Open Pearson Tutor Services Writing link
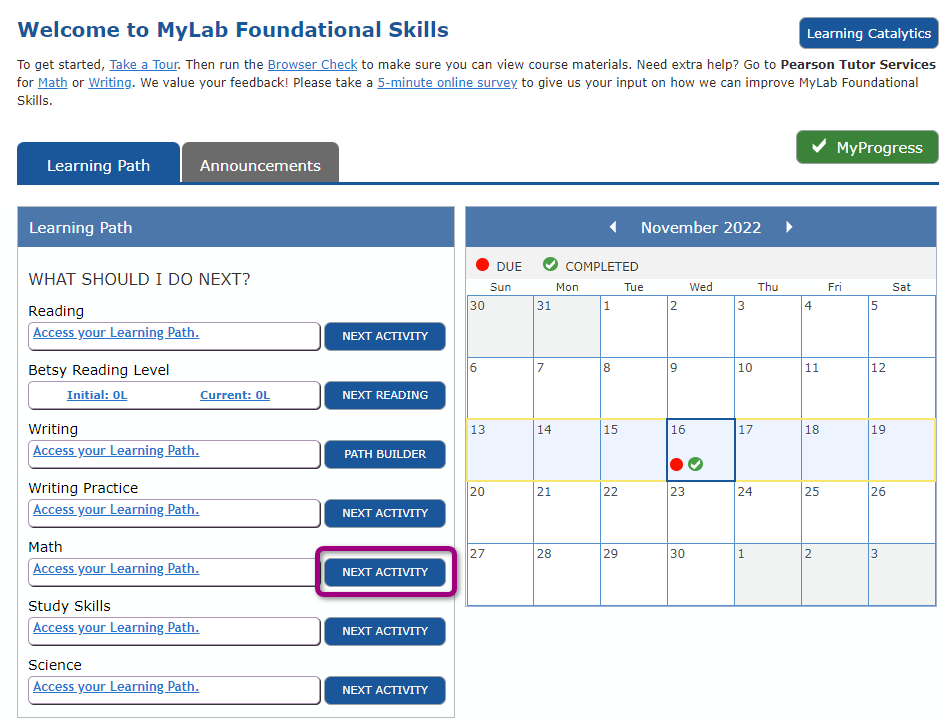This screenshot has width=951, height=724. [110, 82]
